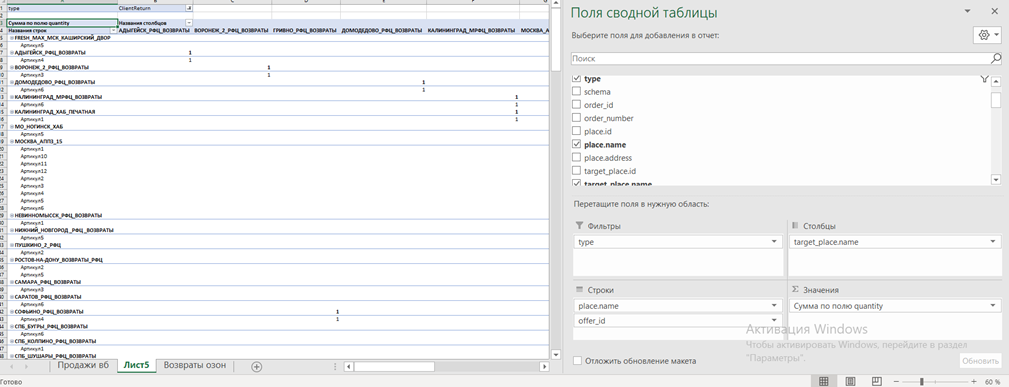The height and width of the screenshot is (387, 1009).
Task: Click the magnifier icon in field search
Action: click(x=996, y=59)
